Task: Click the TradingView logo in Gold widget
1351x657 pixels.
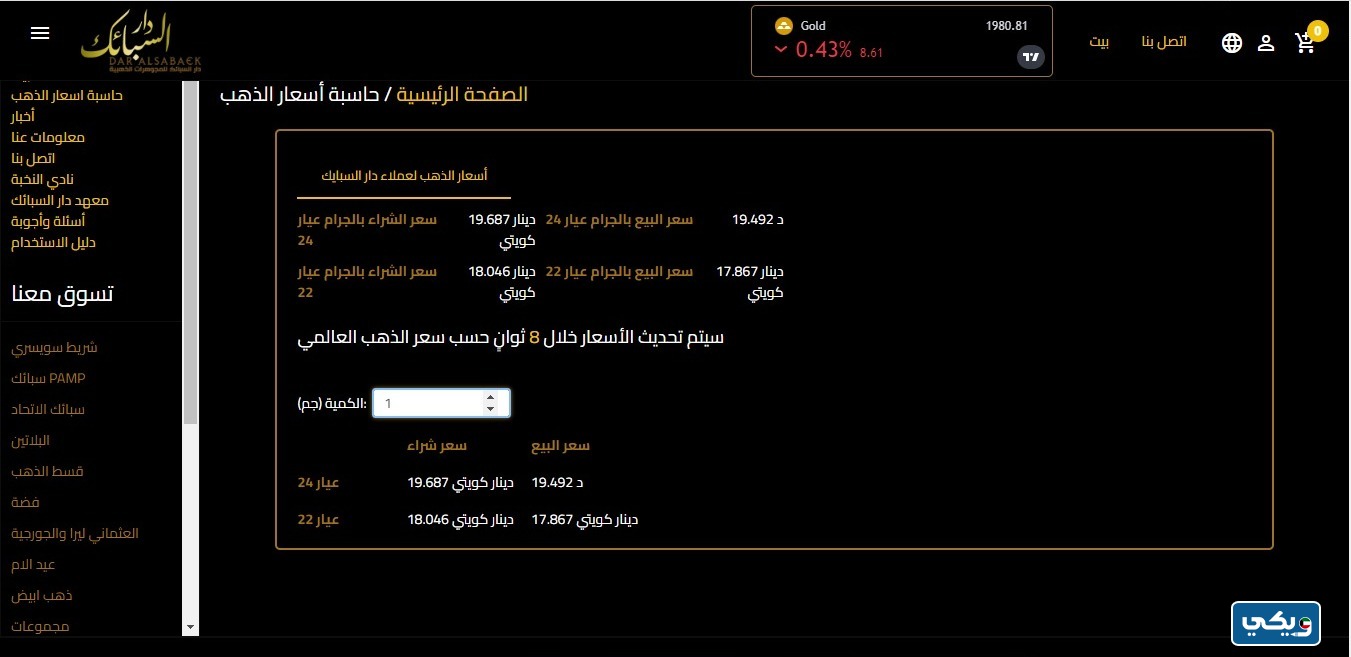Action: point(1030,57)
